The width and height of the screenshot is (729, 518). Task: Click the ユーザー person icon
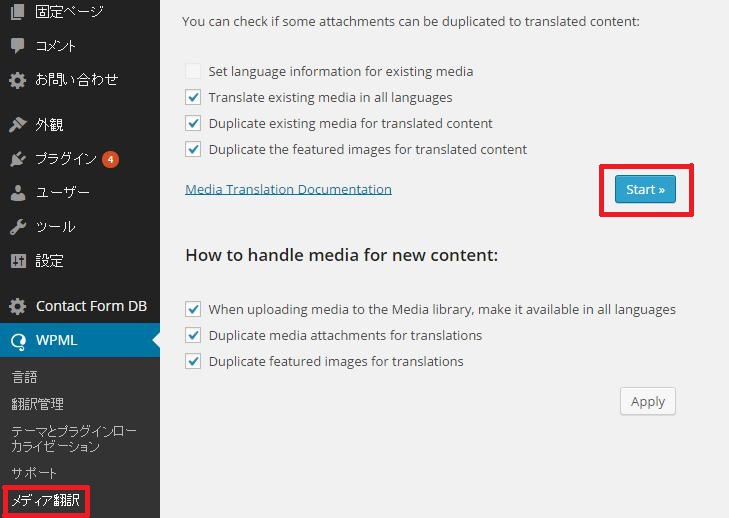pos(18,193)
